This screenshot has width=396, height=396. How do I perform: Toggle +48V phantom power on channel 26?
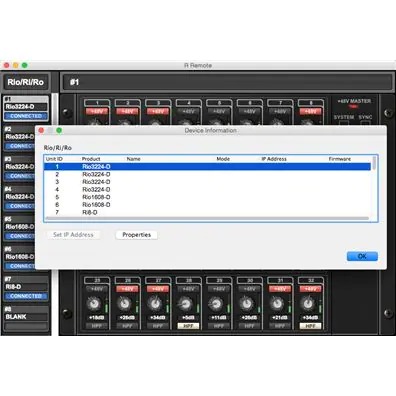127,289
